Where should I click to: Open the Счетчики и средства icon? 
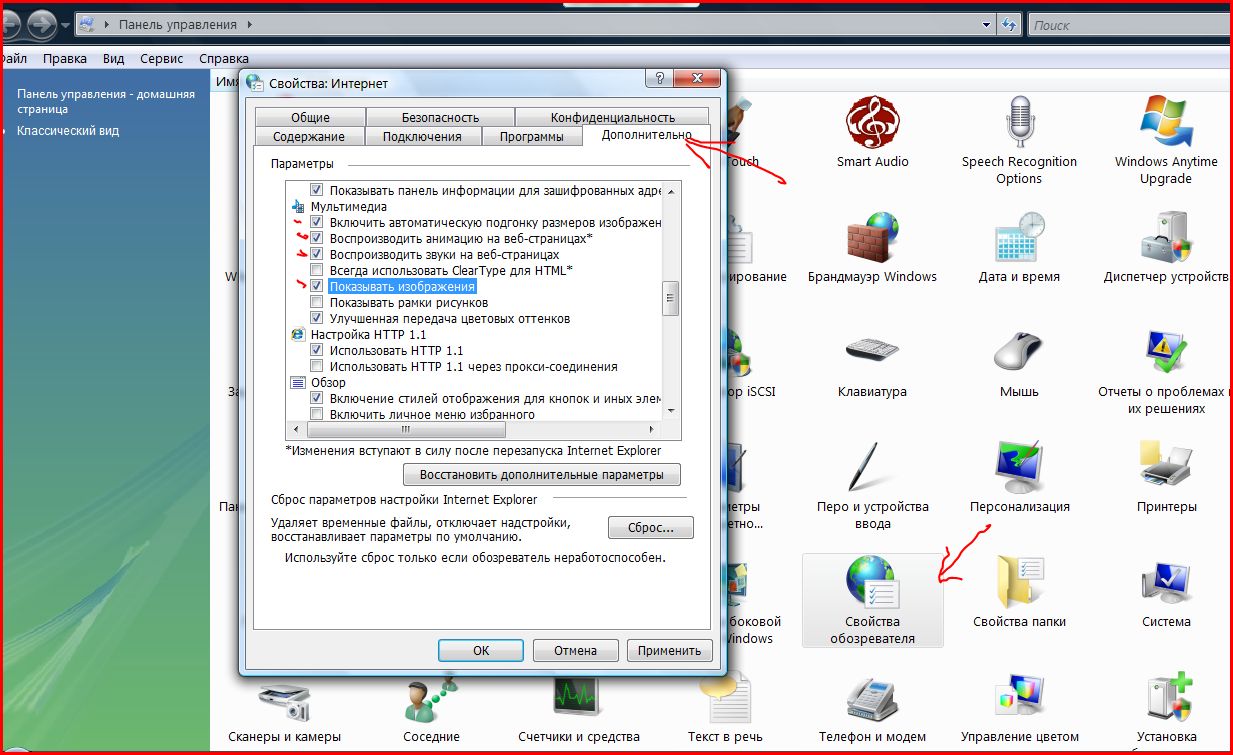click(579, 709)
